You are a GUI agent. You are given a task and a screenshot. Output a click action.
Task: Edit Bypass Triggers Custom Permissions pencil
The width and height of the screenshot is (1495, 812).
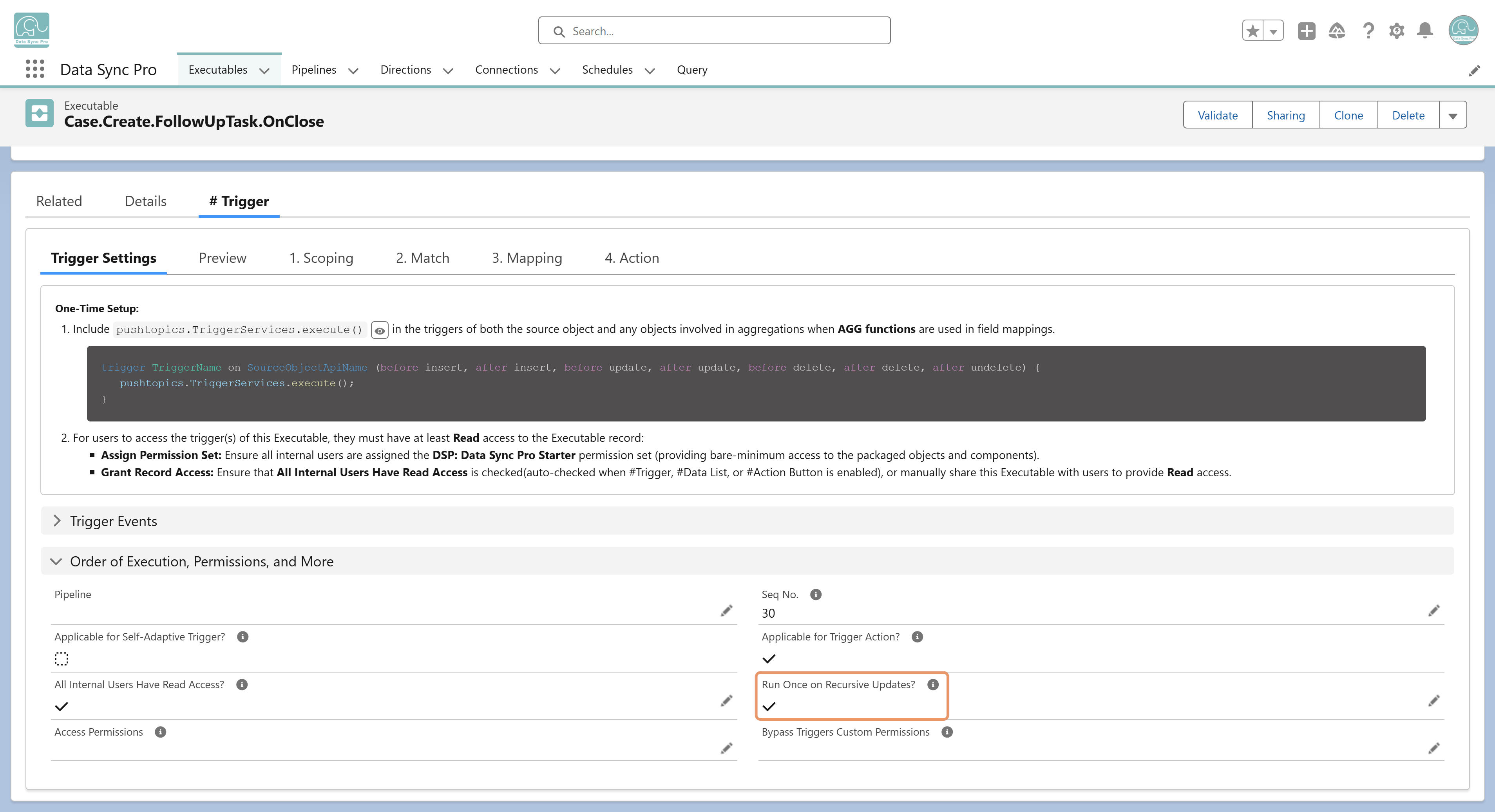1433,748
